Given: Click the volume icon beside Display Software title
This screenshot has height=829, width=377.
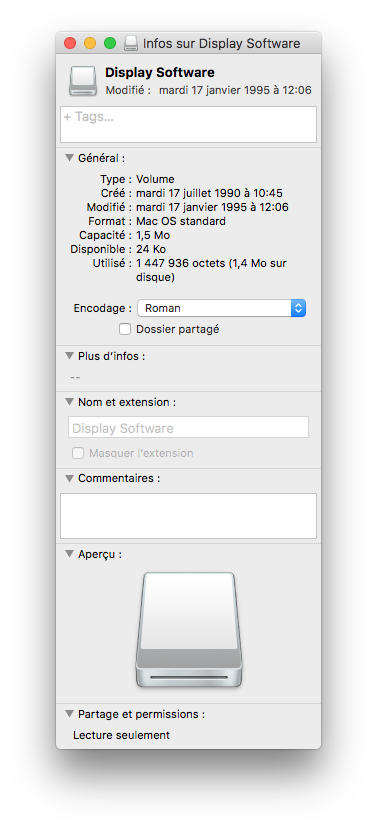Looking at the screenshot, I should tap(82, 81).
